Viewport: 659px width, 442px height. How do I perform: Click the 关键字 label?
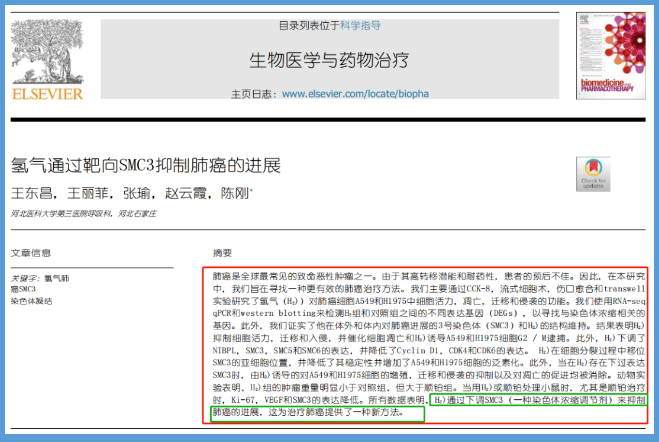pos(25,277)
